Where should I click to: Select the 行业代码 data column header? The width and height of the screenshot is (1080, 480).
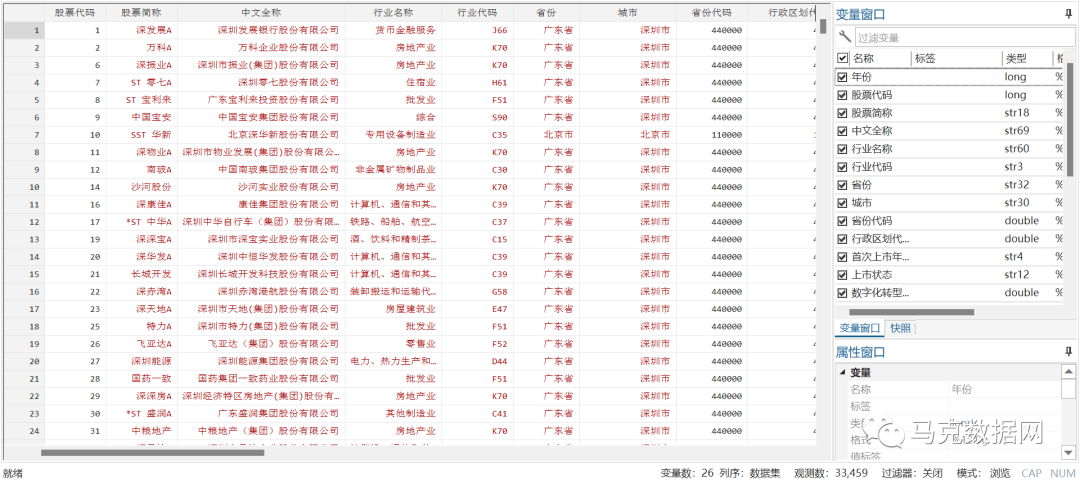pos(477,13)
